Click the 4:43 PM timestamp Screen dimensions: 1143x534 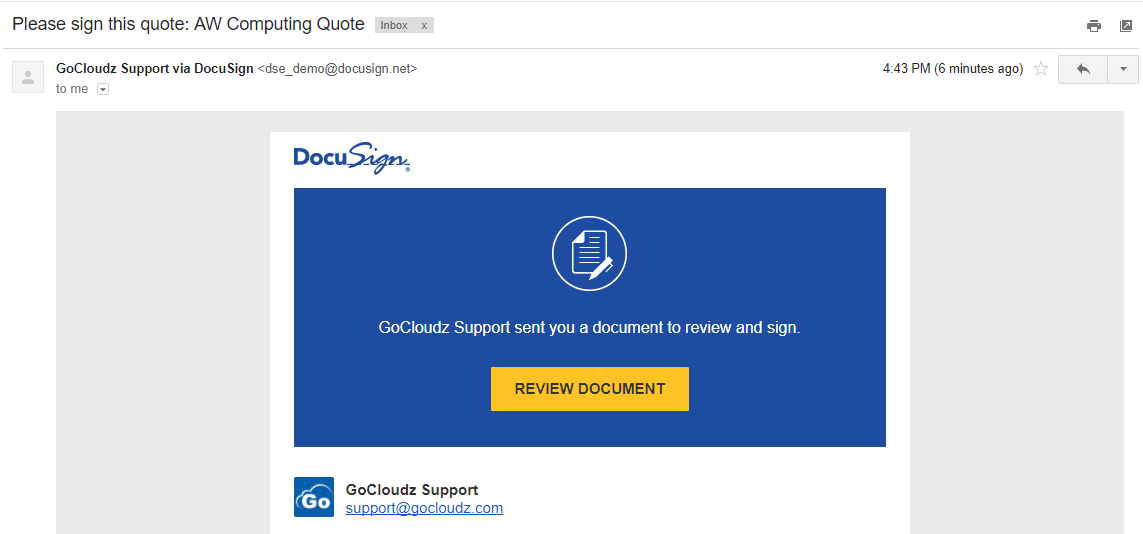click(x=953, y=69)
